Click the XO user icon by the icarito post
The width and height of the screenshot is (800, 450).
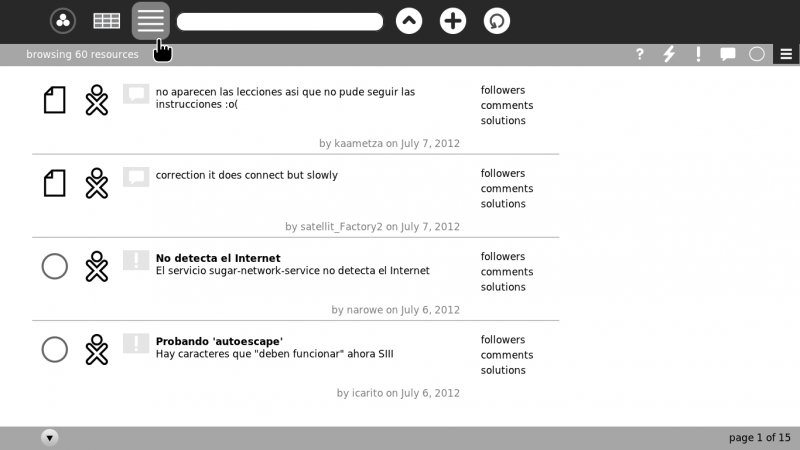(x=96, y=349)
